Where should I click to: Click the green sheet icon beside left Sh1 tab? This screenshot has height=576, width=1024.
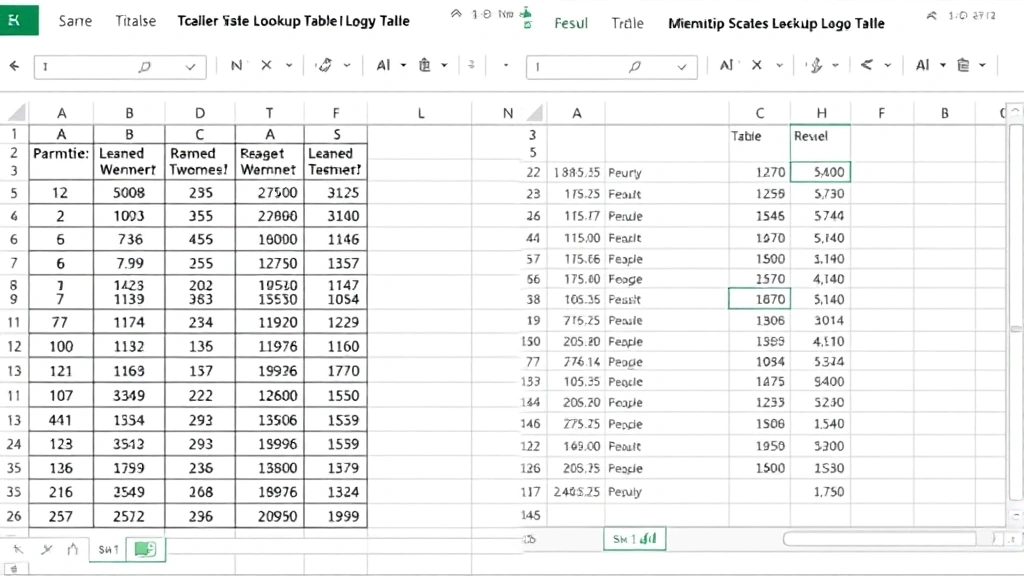click(145, 549)
